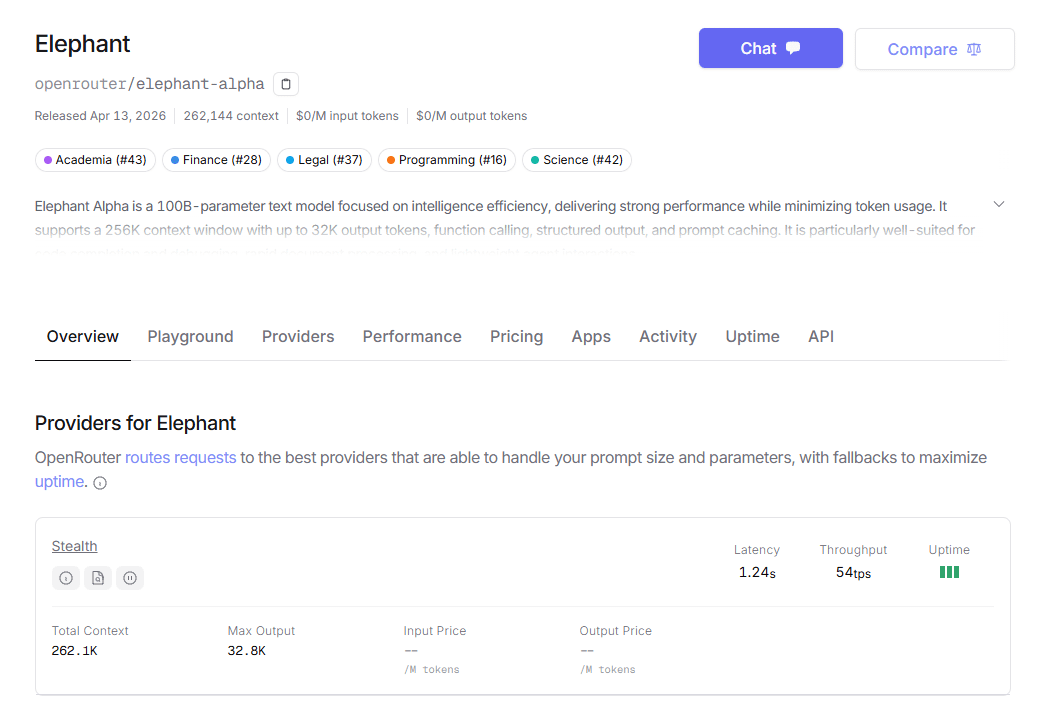Open the API tab

point(821,337)
